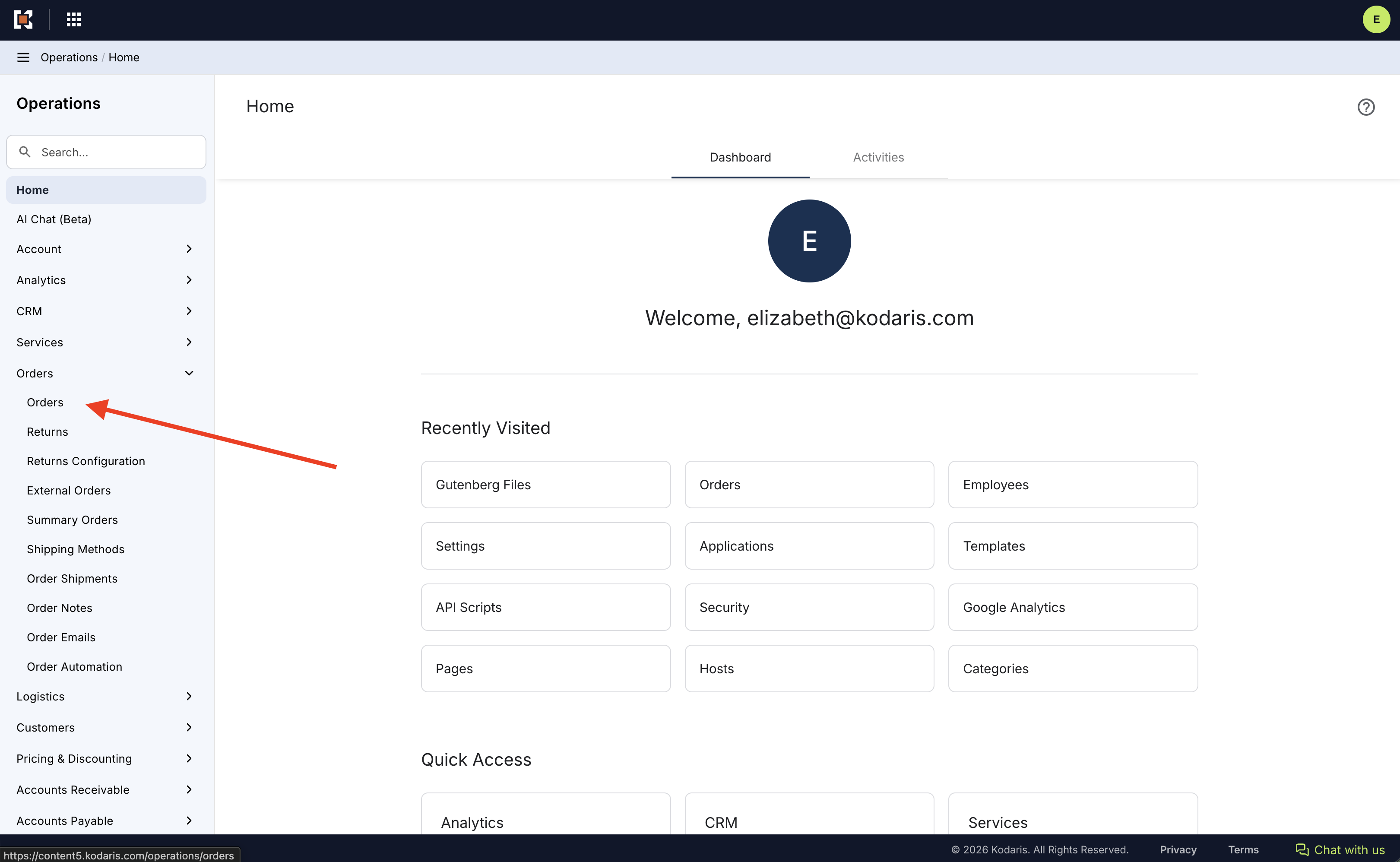1400x862 pixels.
Task: Open Hosts recently visited card
Action: tap(809, 669)
